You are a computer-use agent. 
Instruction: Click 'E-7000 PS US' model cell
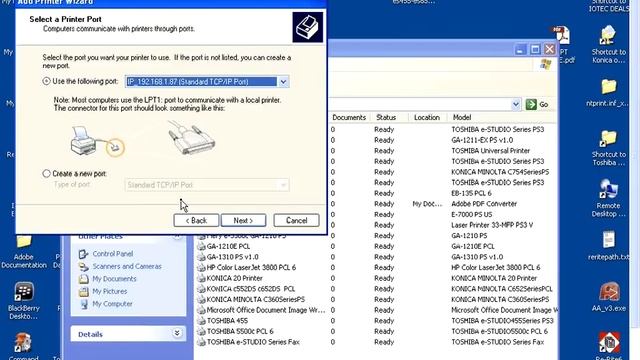tap(471, 214)
